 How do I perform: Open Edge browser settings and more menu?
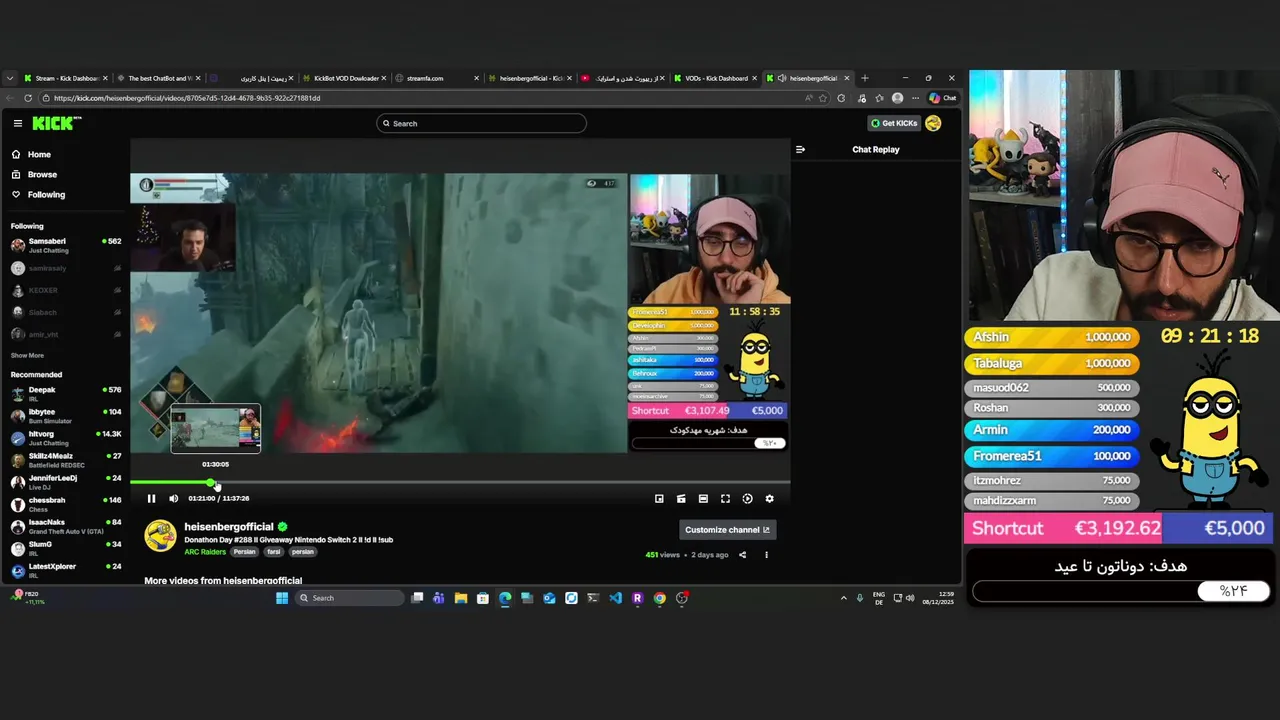(914, 98)
